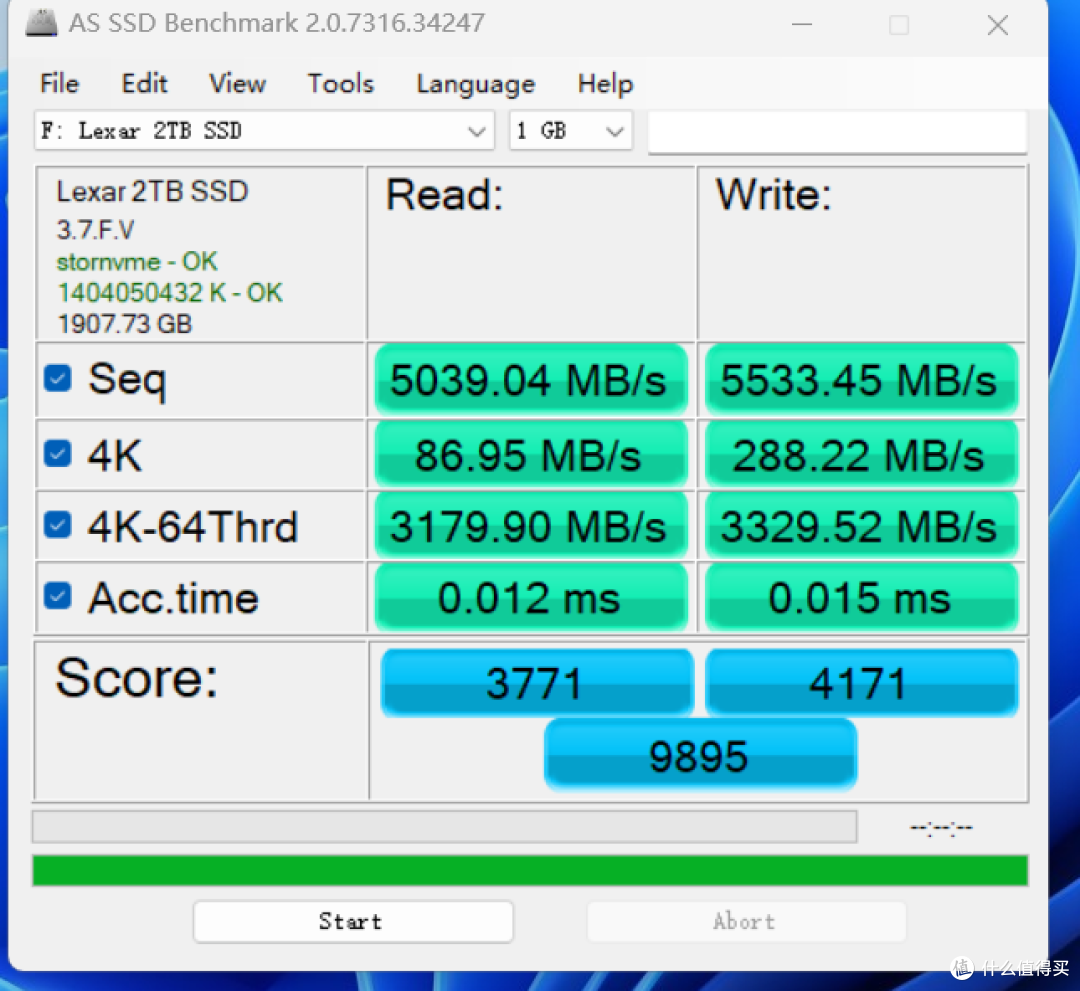
Task: Click the 1907.73 GB capacity text
Action: (124, 324)
